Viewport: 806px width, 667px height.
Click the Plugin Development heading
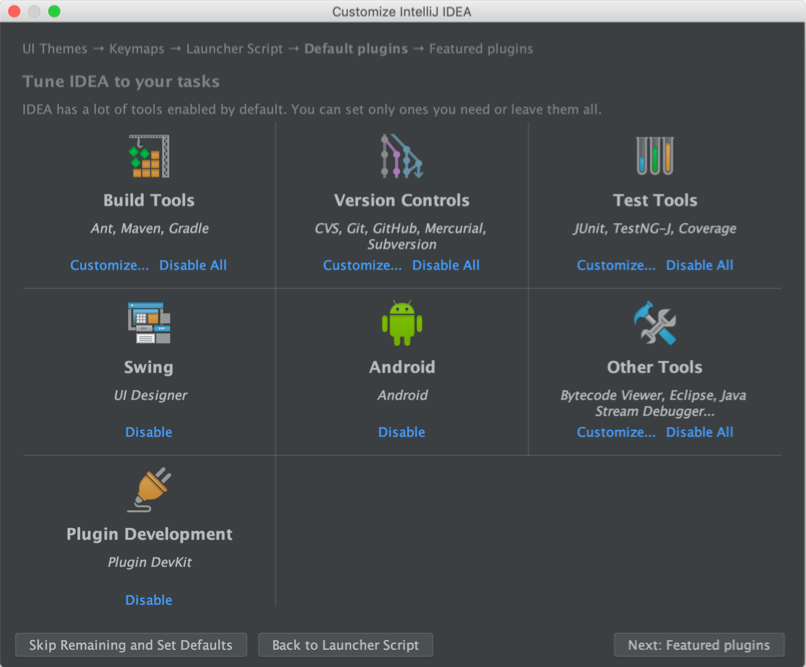[x=149, y=534]
